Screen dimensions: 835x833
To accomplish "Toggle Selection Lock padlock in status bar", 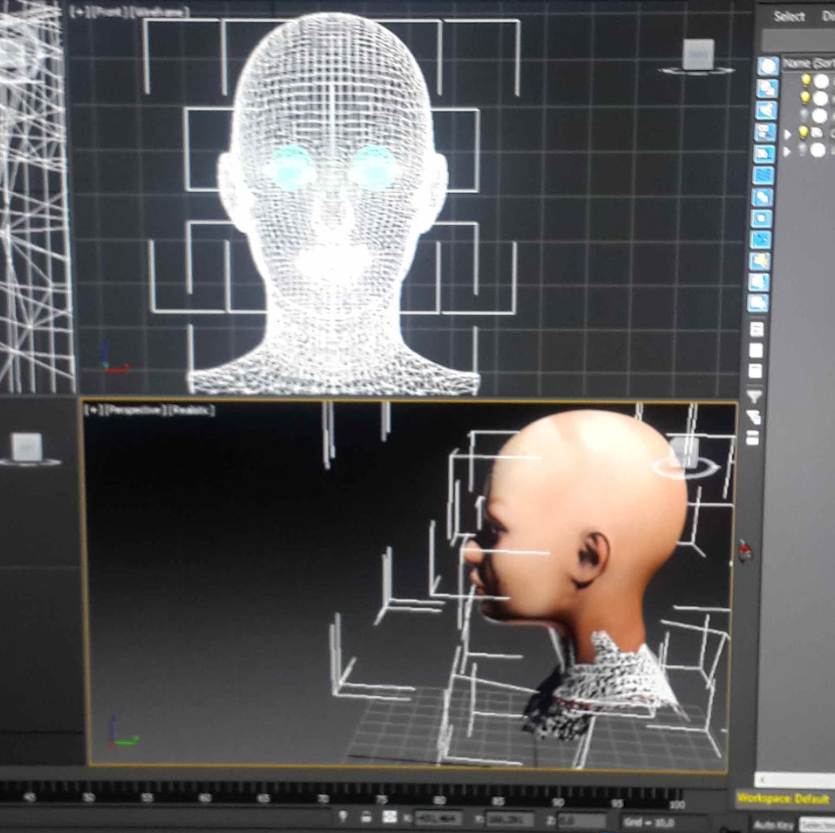I will pos(366,816).
